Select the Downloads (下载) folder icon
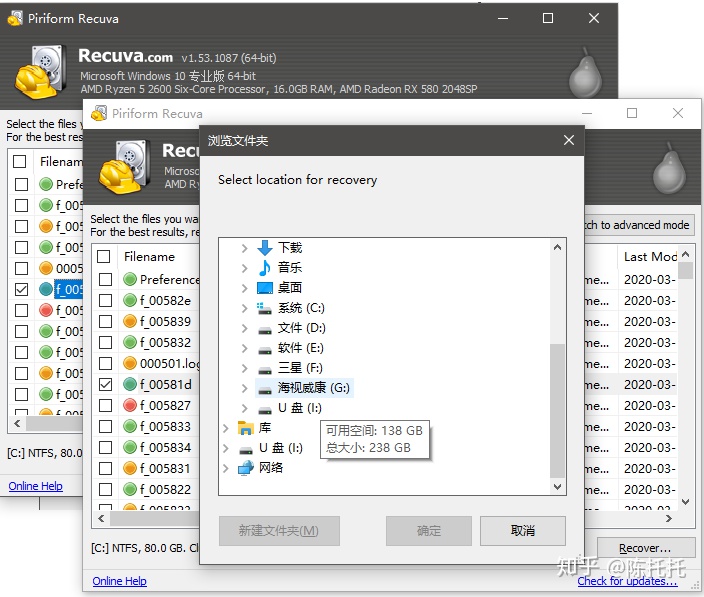704x597 pixels. (x=265, y=248)
